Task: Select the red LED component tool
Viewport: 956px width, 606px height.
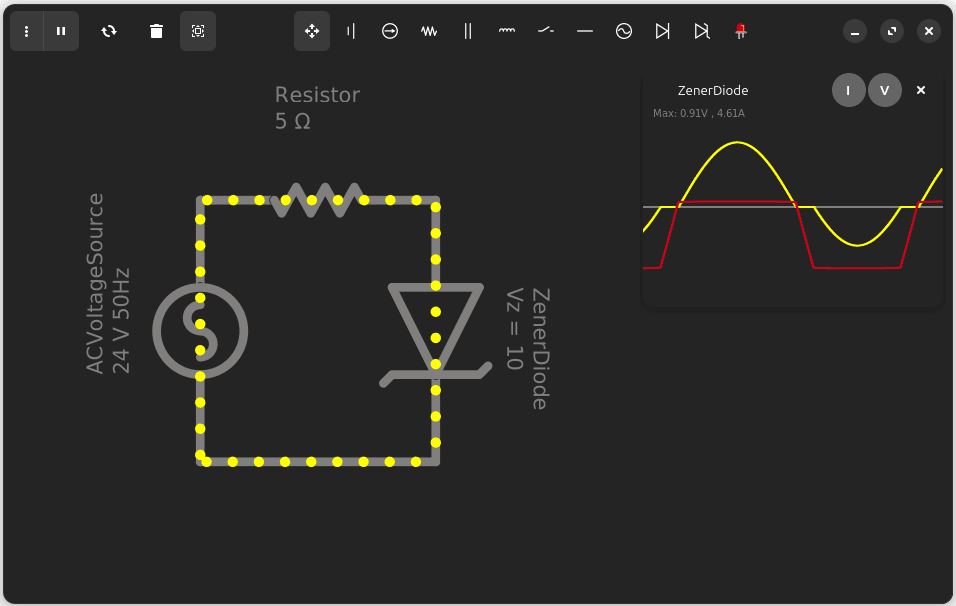Action: tap(740, 31)
